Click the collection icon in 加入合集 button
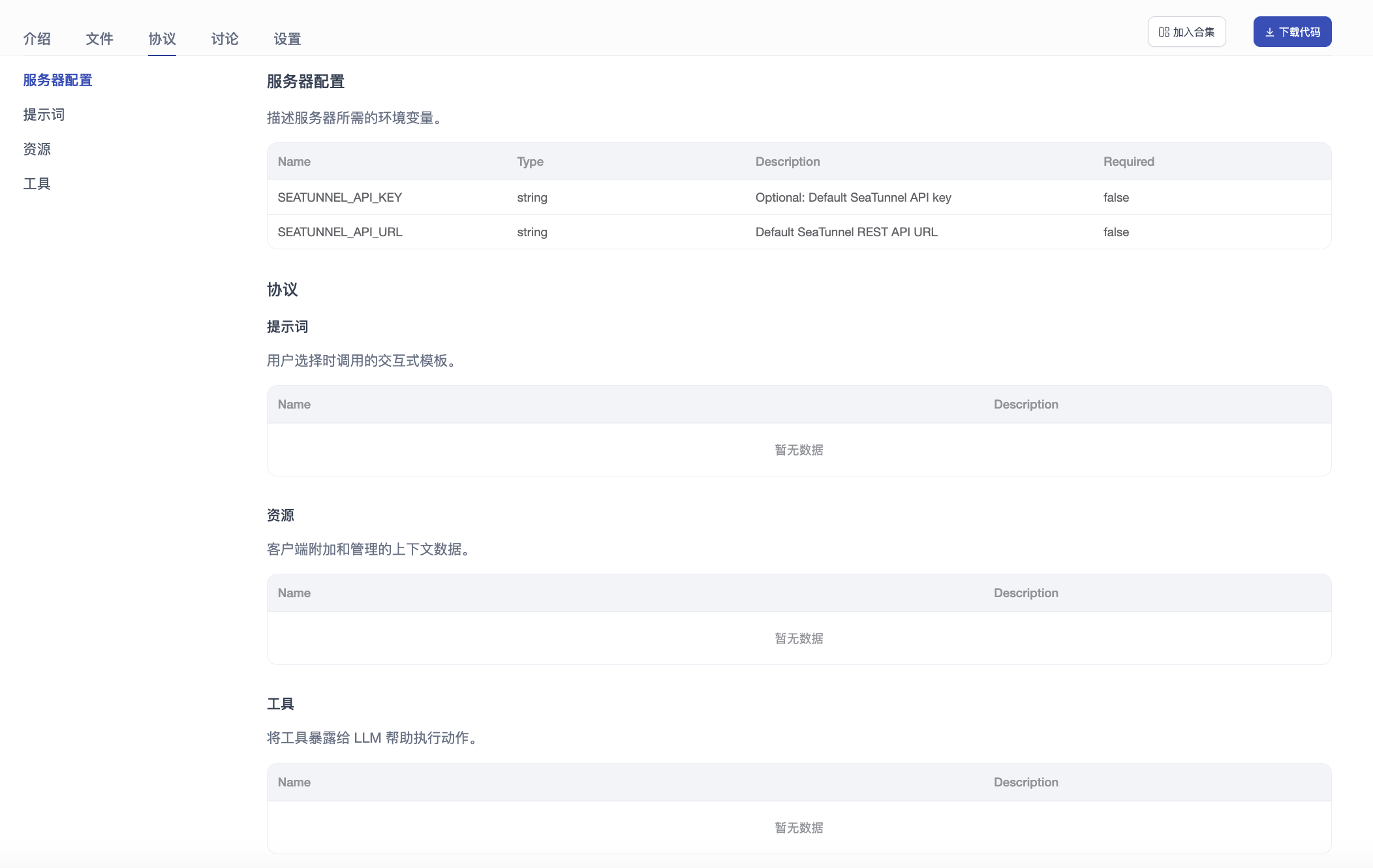 pos(1164,32)
